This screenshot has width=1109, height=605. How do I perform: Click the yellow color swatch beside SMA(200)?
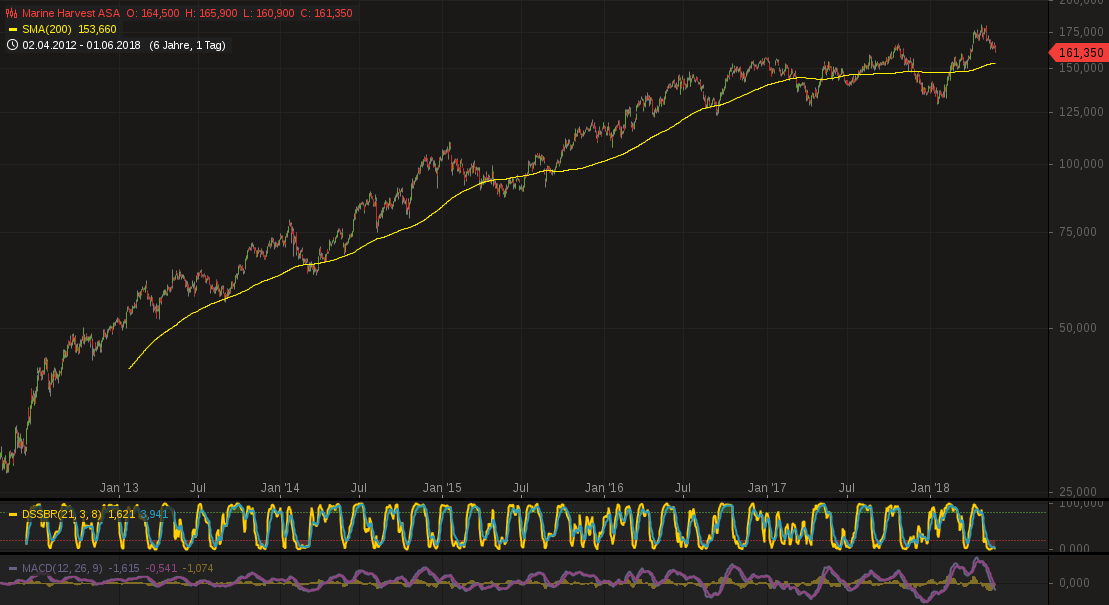[14, 30]
